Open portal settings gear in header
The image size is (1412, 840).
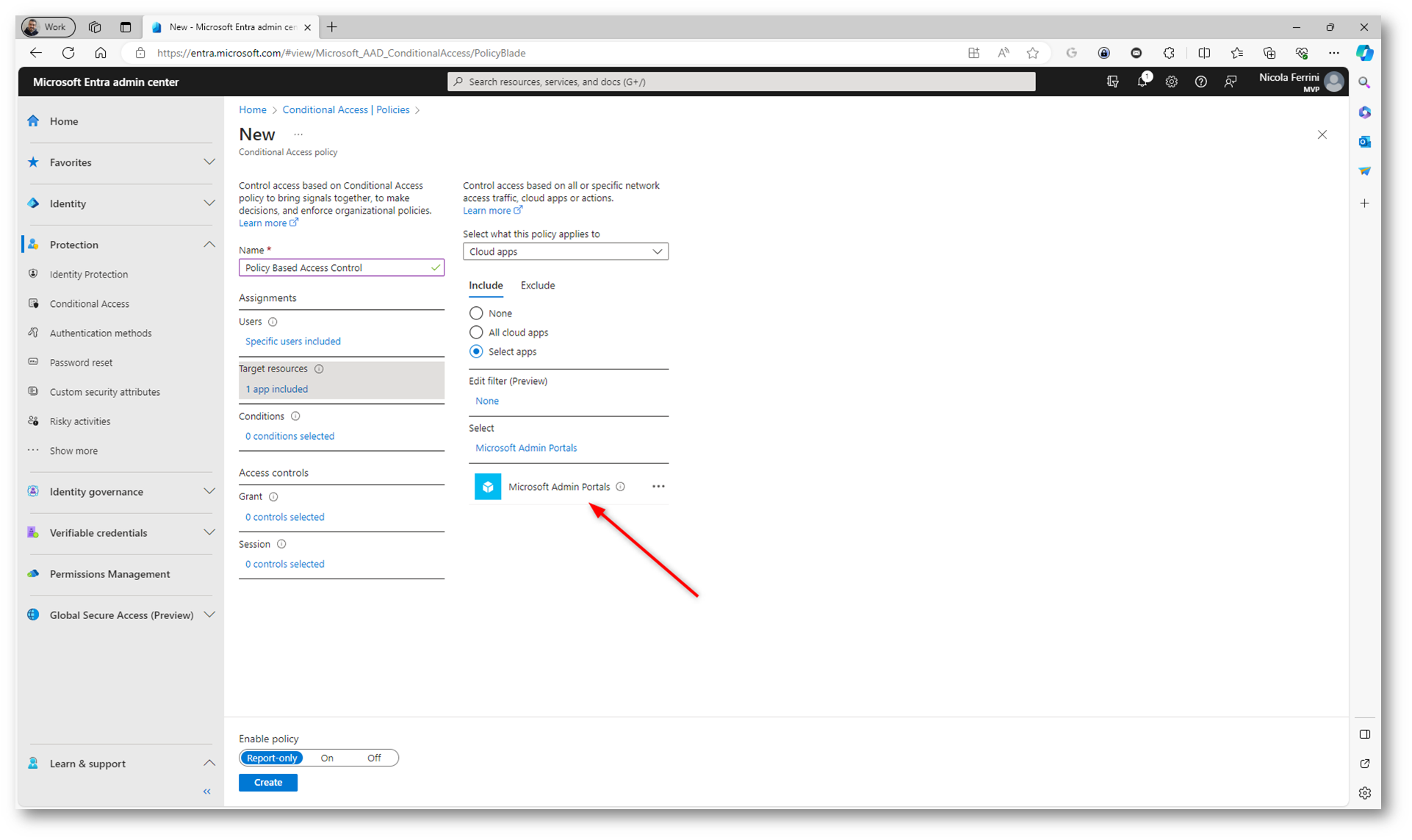click(x=1172, y=82)
